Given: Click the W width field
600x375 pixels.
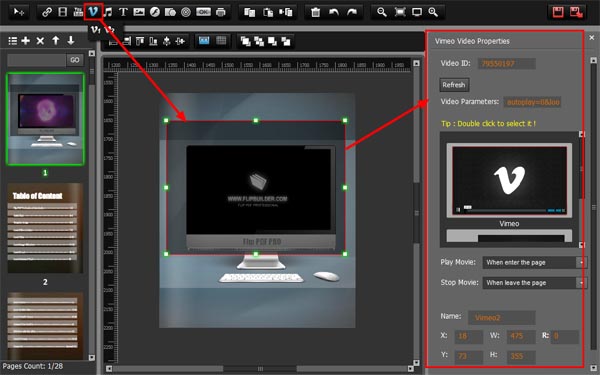Looking at the screenshot, I should 521,336.
